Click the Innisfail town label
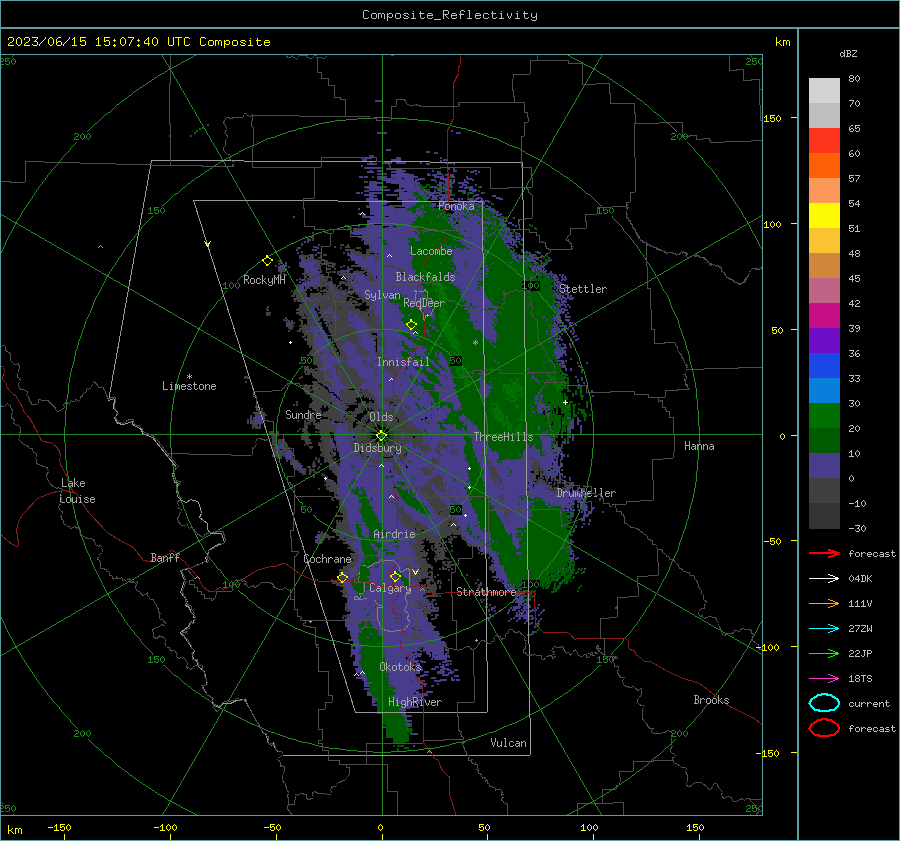The image size is (900, 841). pyautogui.click(x=403, y=362)
